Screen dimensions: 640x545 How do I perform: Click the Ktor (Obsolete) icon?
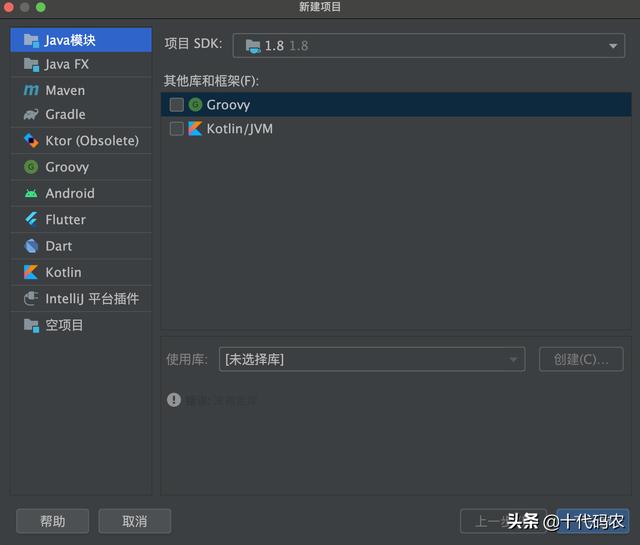click(31, 140)
